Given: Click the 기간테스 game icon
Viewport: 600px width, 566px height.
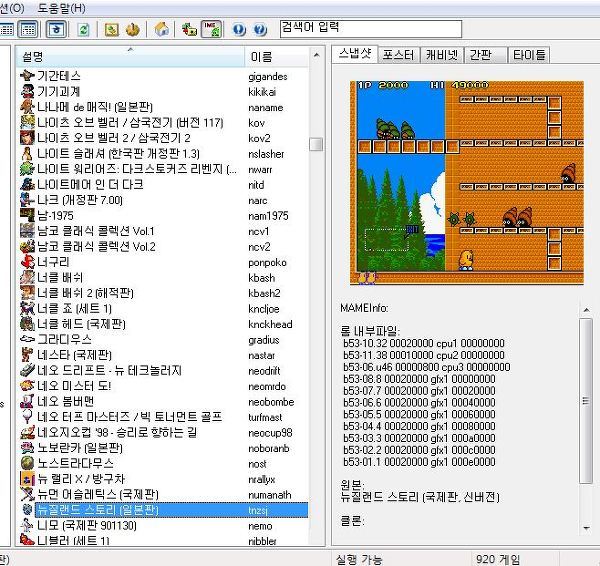Looking at the screenshot, I should [27, 76].
